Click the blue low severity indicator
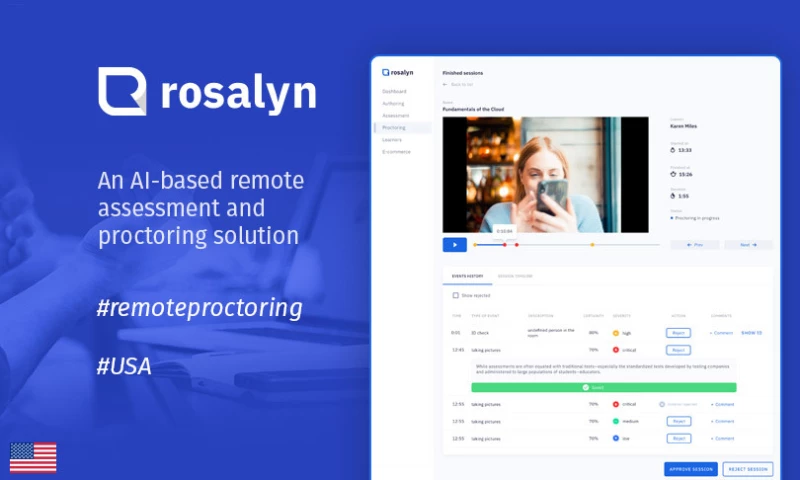 click(615, 438)
